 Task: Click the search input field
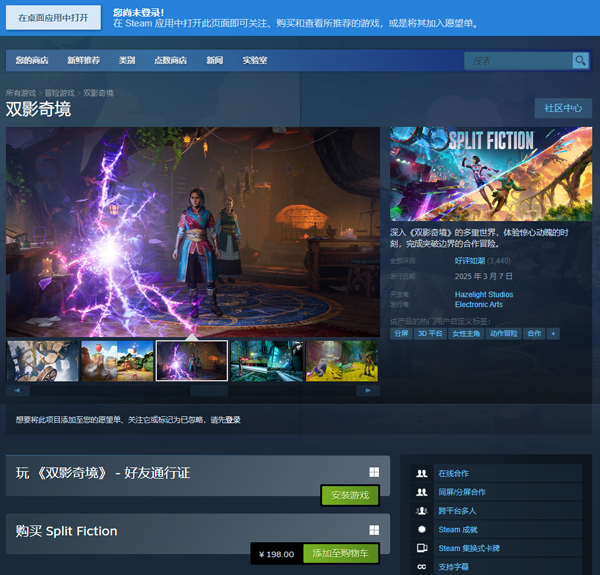pos(518,61)
